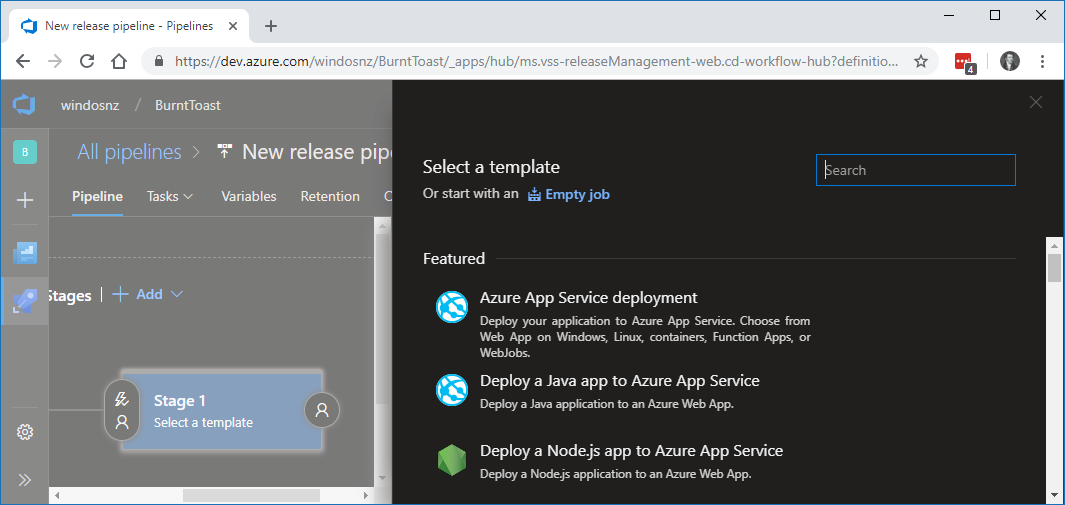
Task: Go to All pipelines breadcrumb link
Action: [129, 151]
